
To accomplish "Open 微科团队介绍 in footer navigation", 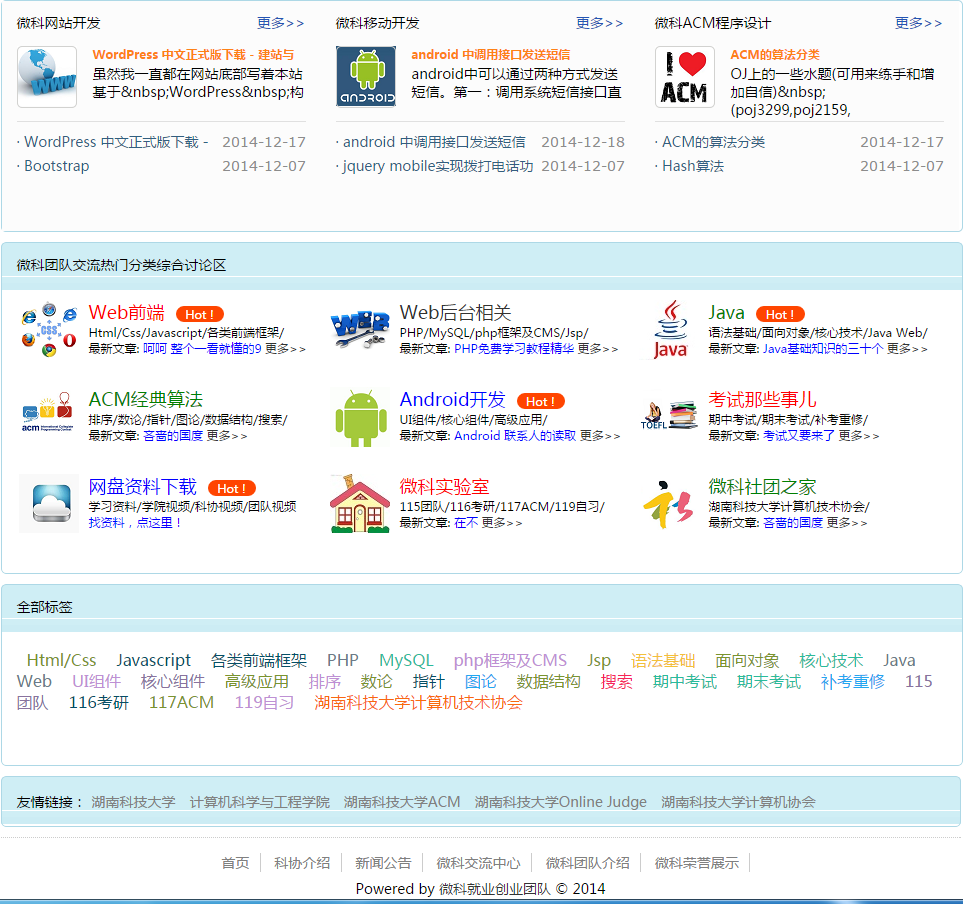I will point(587,863).
